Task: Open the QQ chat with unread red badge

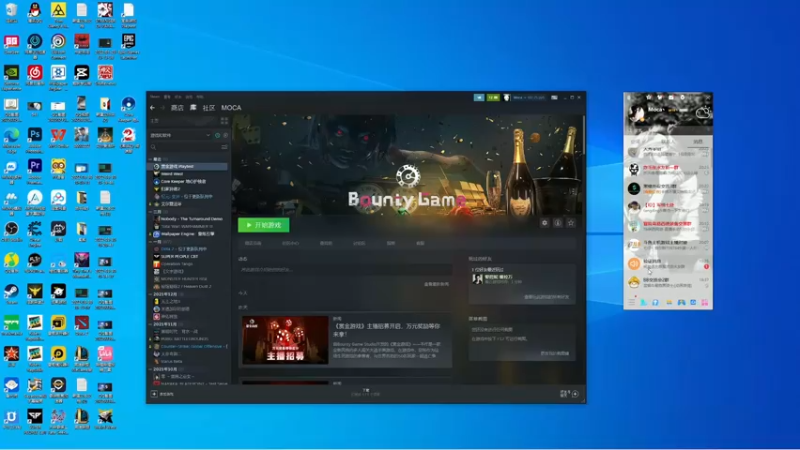Action: 668,264
